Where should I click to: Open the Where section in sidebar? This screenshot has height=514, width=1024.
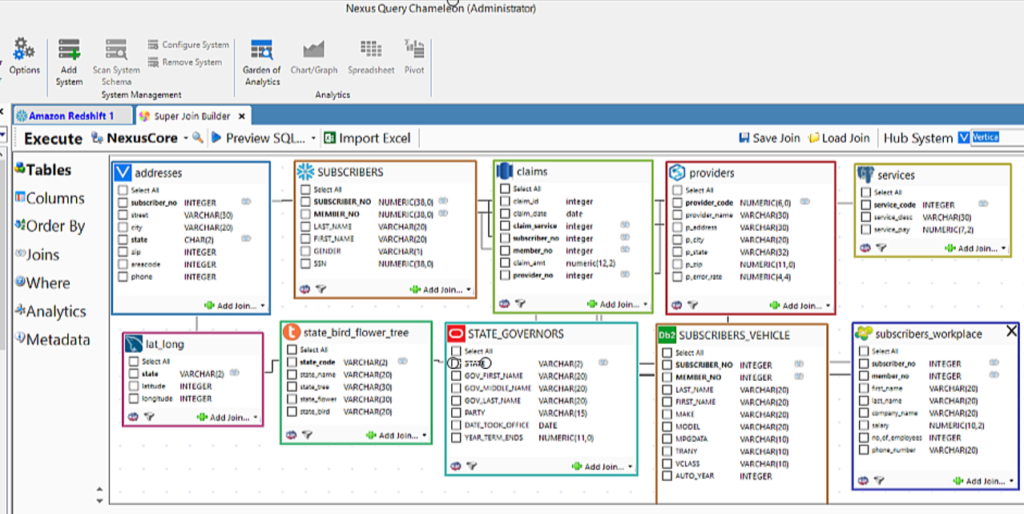pos(42,283)
